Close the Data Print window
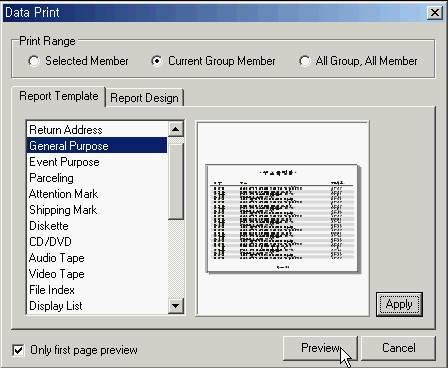The width and height of the screenshot is (448, 368). point(435,13)
